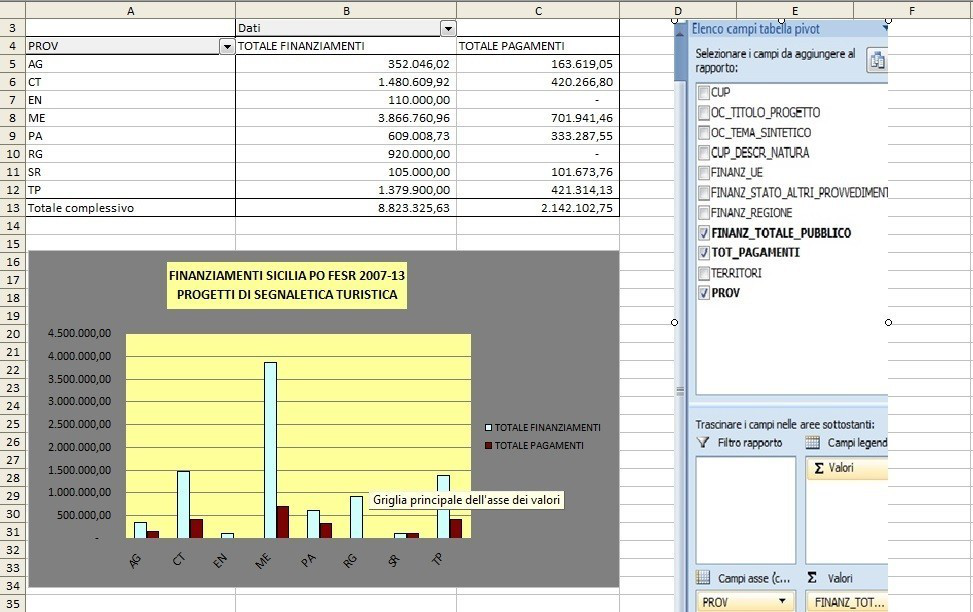
Task: Click the ME category axis label
Action: pyautogui.click(x=264, y=561)
